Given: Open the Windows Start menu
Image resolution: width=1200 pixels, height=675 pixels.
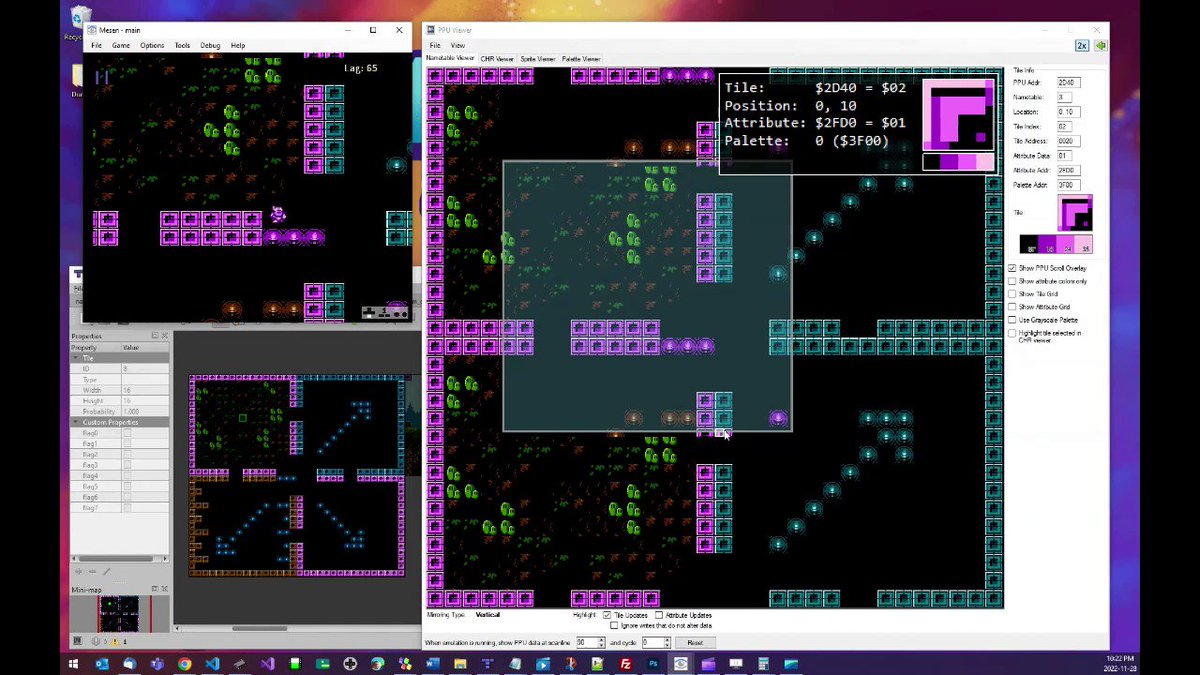Looking at the screenshot, I should 71,663.
